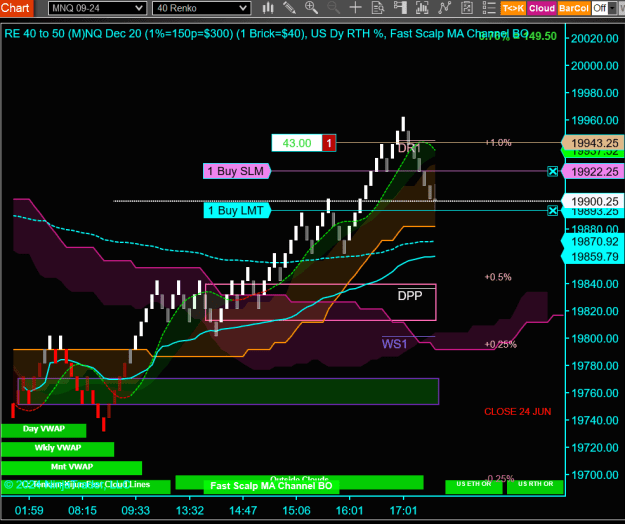
Task: Click the US RTH OR green label
Action: coord(535,486)
